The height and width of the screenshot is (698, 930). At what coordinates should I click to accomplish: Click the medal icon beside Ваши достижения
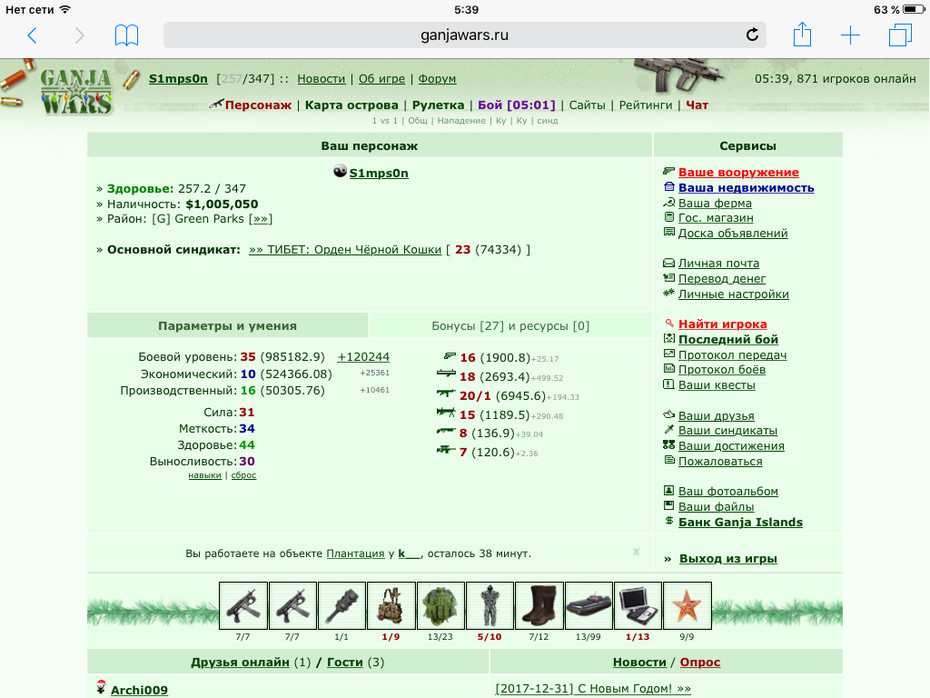tap(669, 445)
